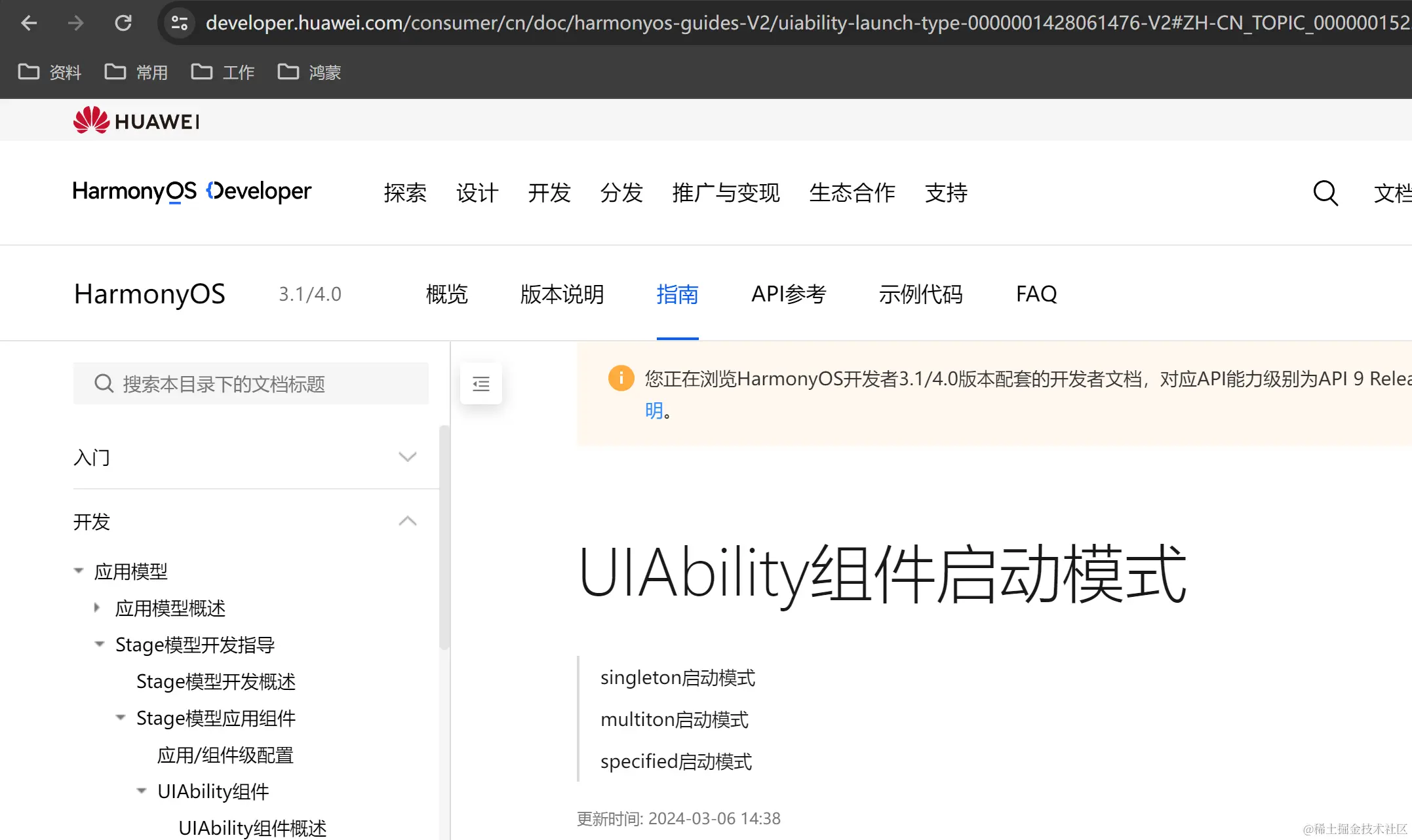Open 应用/组件级配置 in sidebar

pos(225,755)
